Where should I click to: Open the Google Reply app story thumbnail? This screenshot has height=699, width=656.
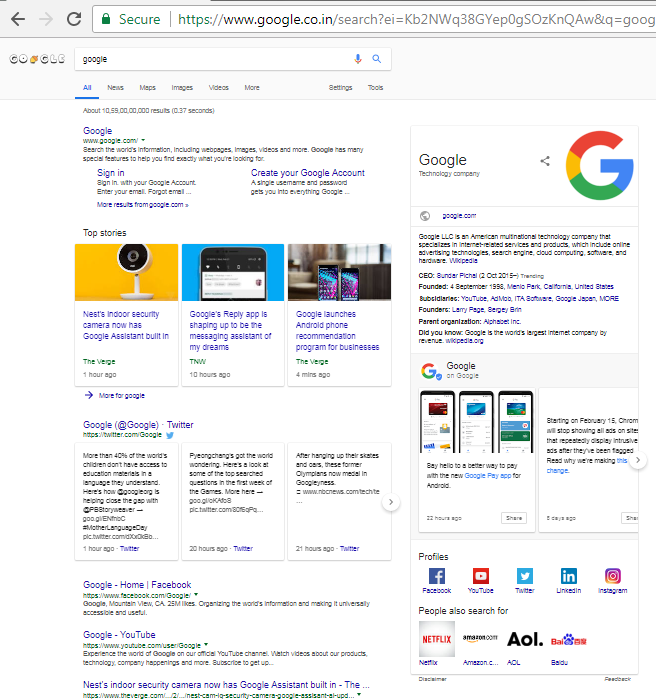click(x=233, y=272)
